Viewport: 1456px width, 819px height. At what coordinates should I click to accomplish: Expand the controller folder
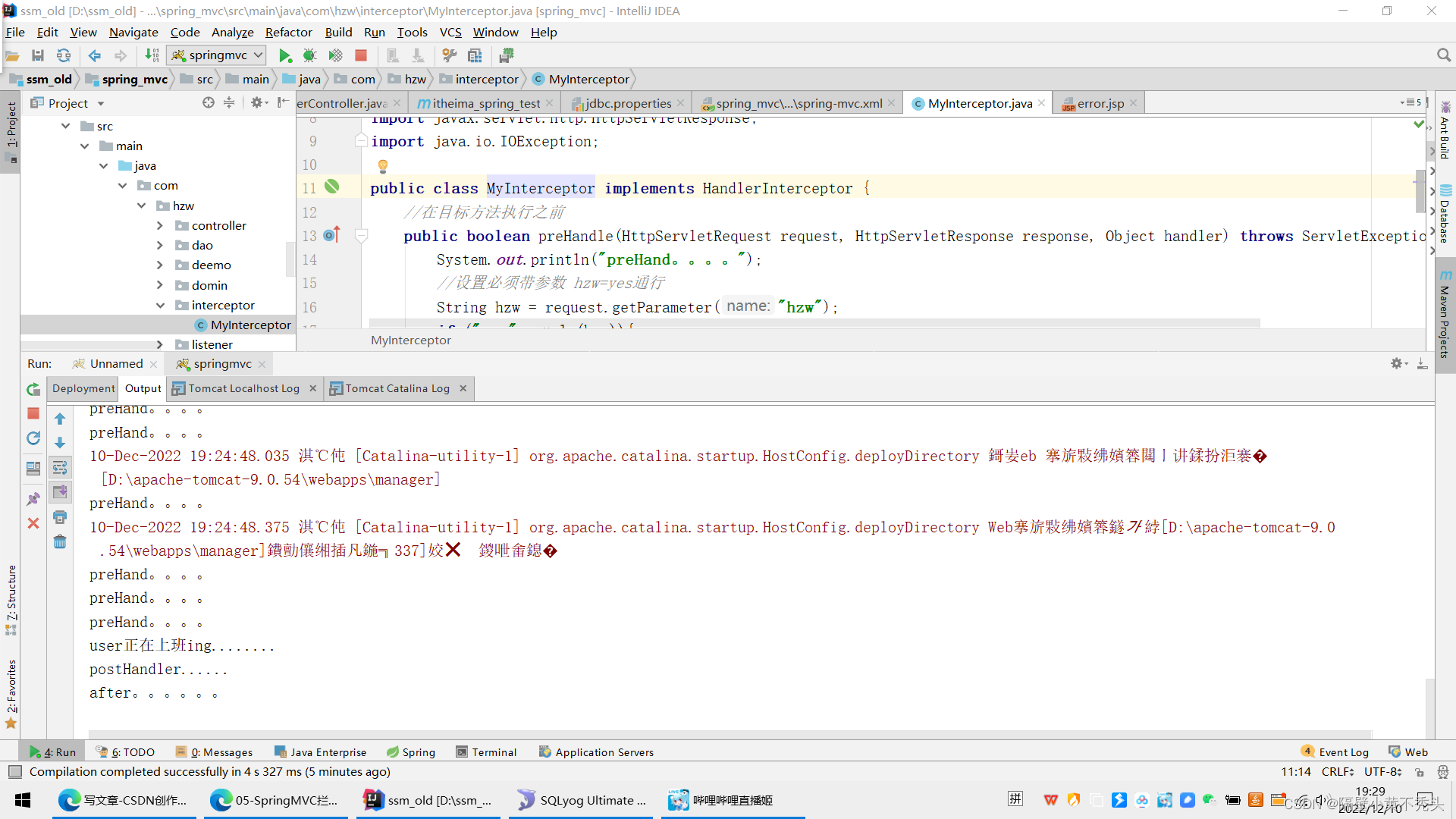160,225
